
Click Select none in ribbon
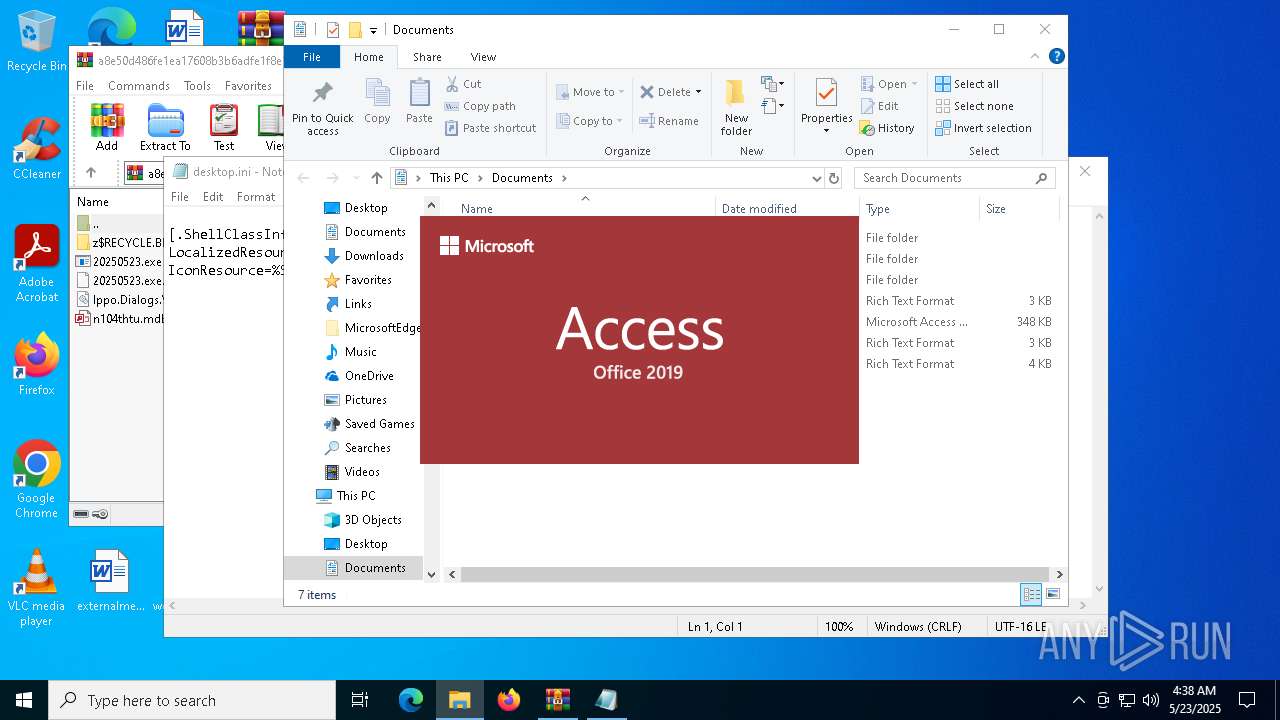click(x=975, y=106)
